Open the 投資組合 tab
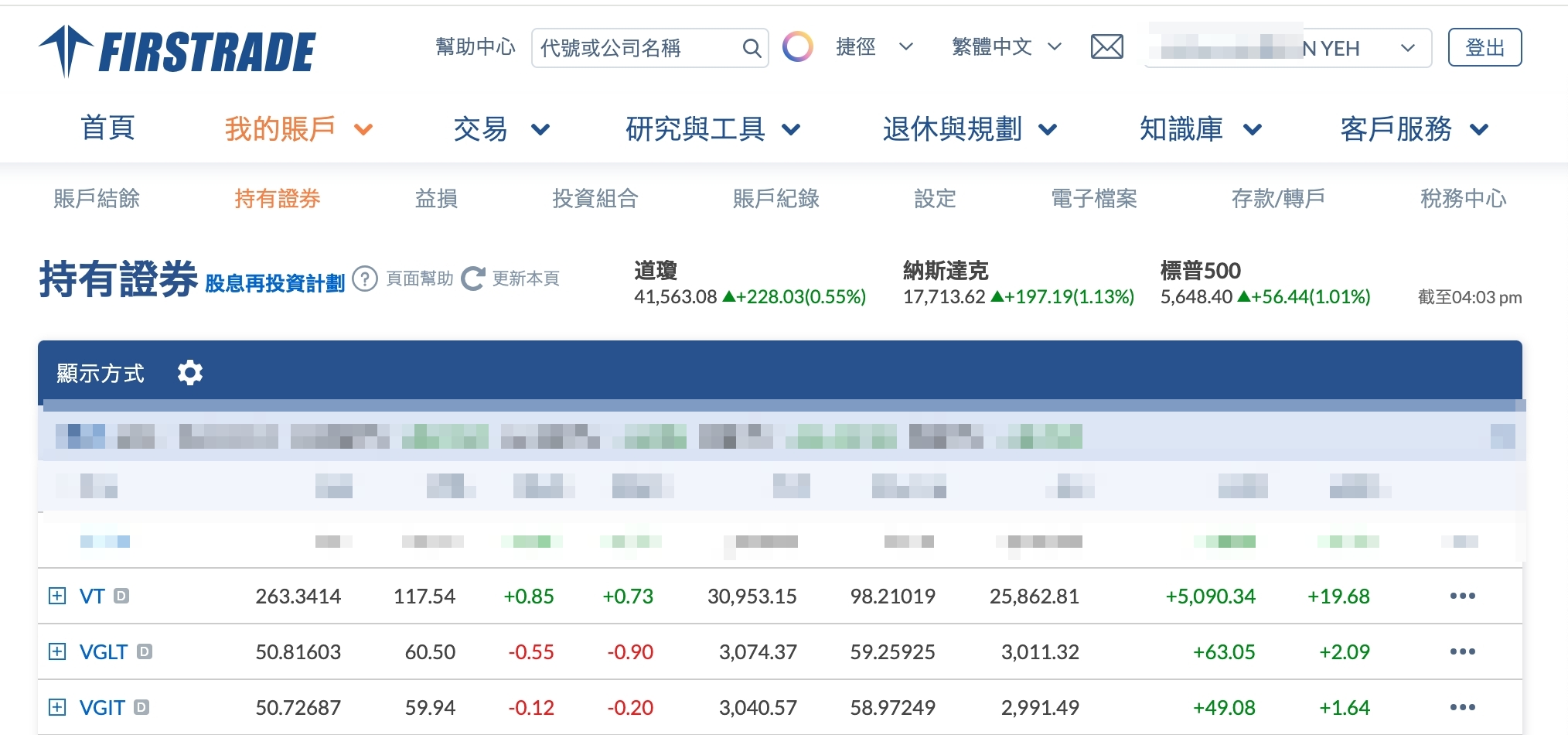1568x735 pixels. tap(595, 199)
